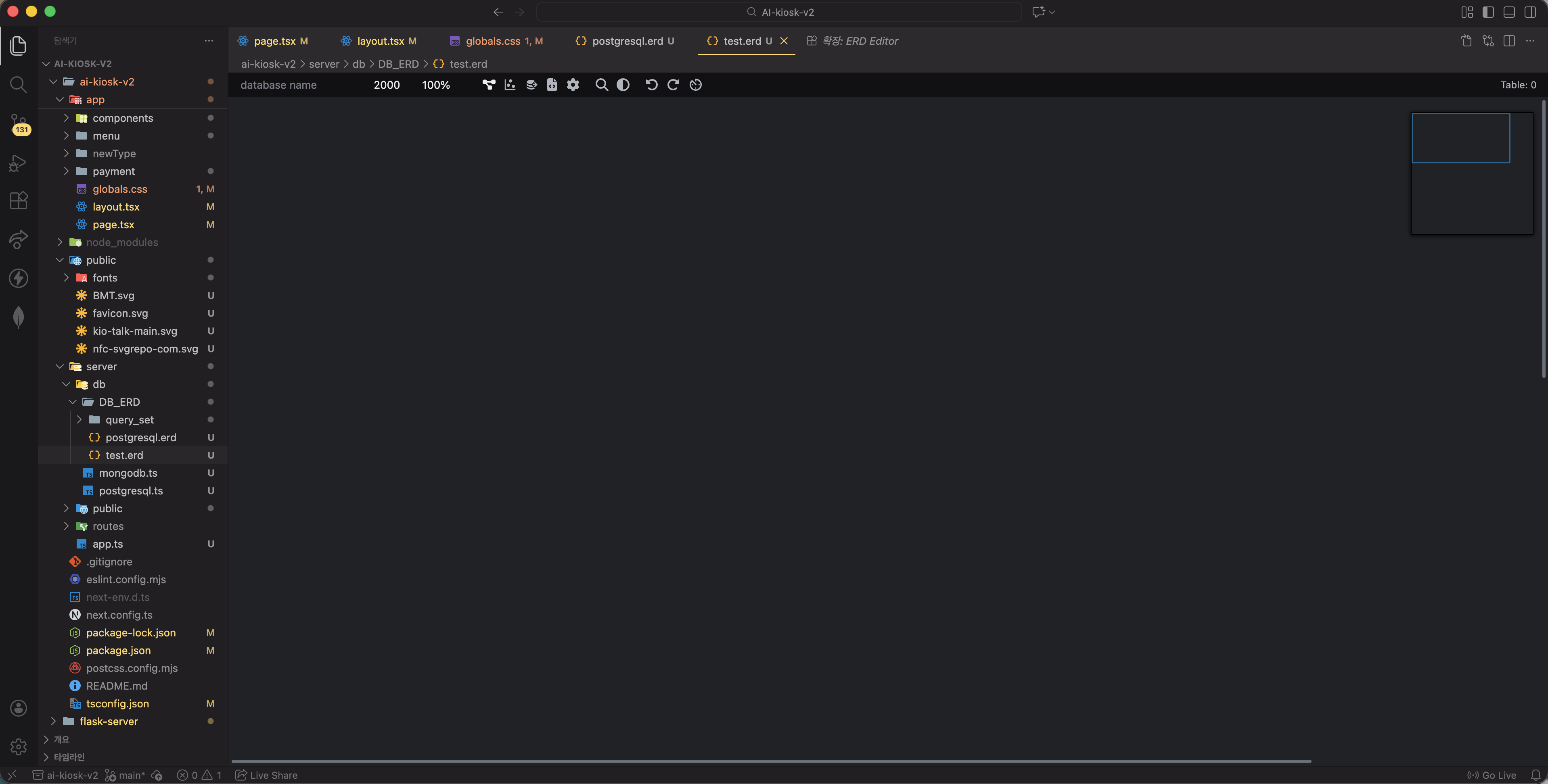Viewport: 1548px width, 784px height.
Task: Expand the flask-server folder
Action: [x=109, y=721]
